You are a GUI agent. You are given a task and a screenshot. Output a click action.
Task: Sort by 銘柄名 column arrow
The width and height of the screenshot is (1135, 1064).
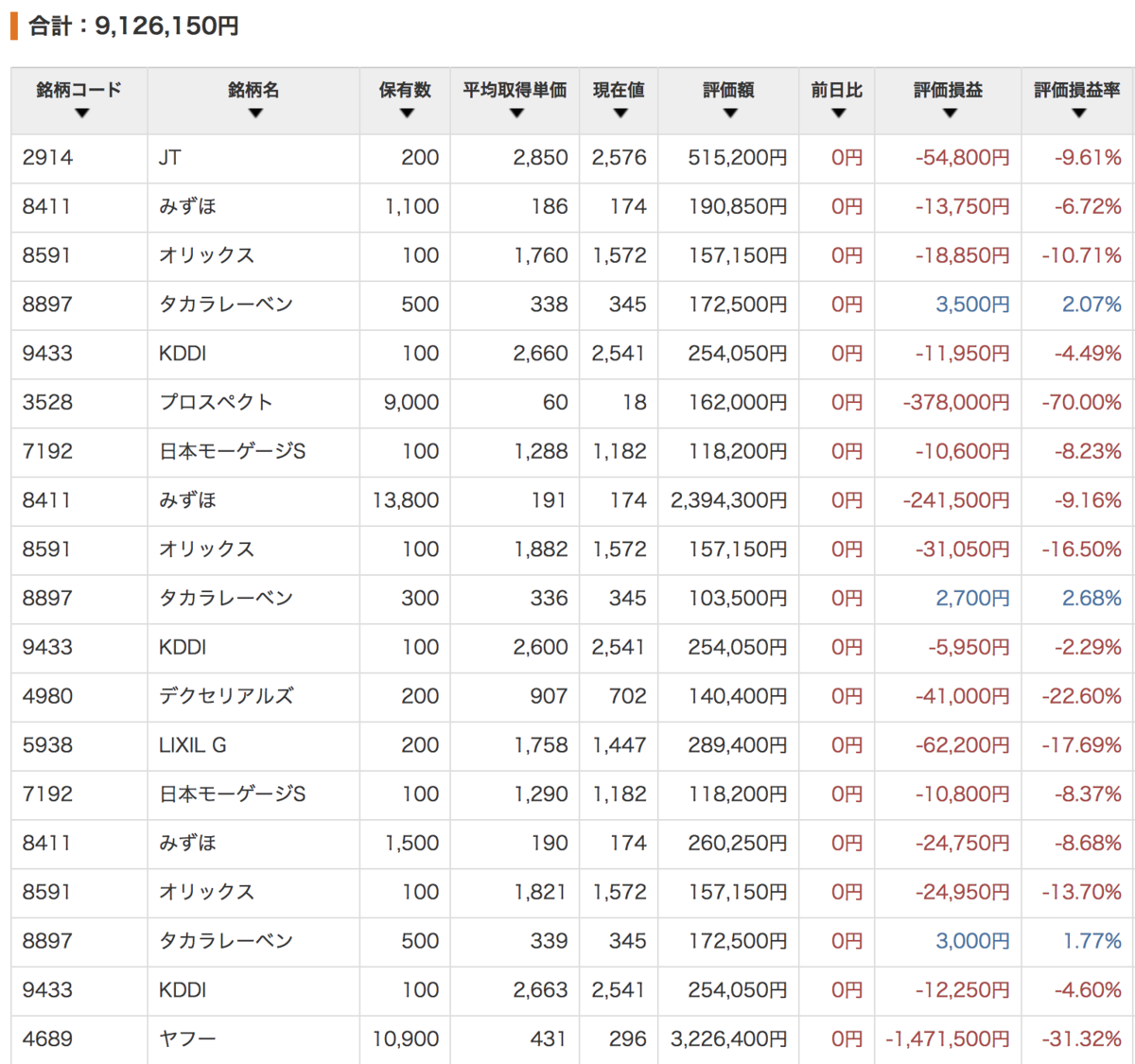pos(254,113)
